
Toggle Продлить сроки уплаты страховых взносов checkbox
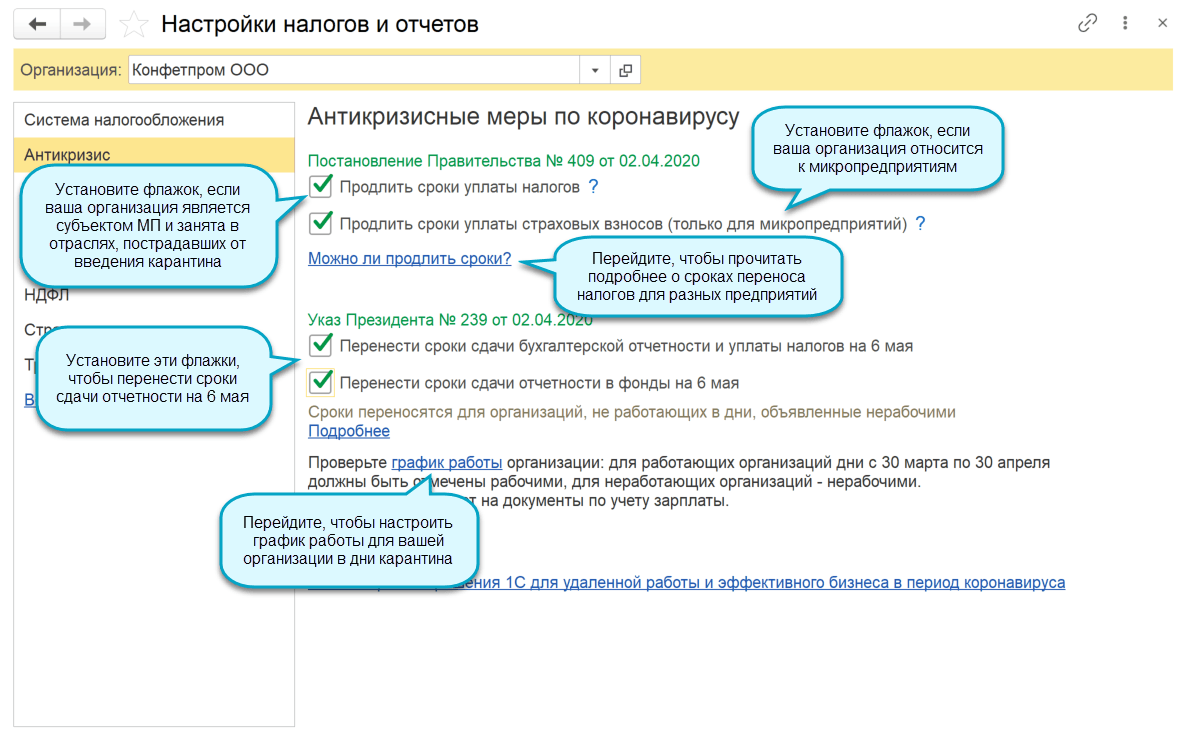[x=321, y=223]
